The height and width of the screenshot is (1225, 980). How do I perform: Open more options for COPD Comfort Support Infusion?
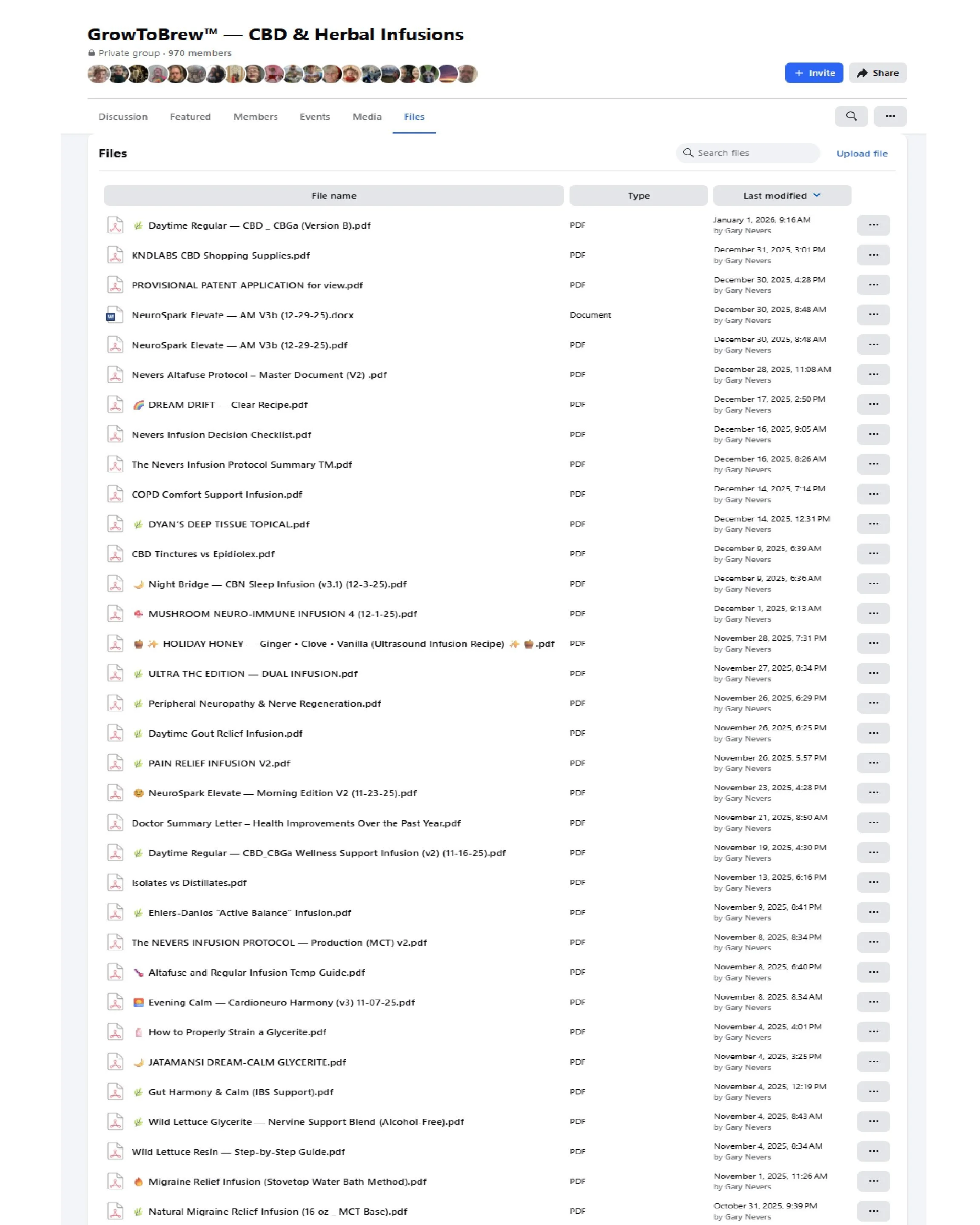[873, 494]
